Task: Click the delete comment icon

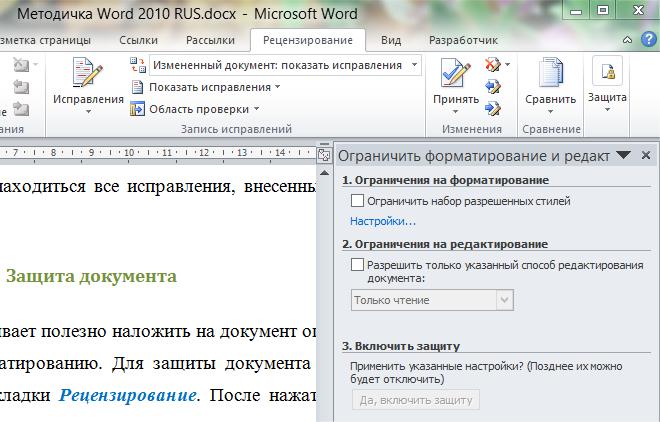Action: [21, 64]
